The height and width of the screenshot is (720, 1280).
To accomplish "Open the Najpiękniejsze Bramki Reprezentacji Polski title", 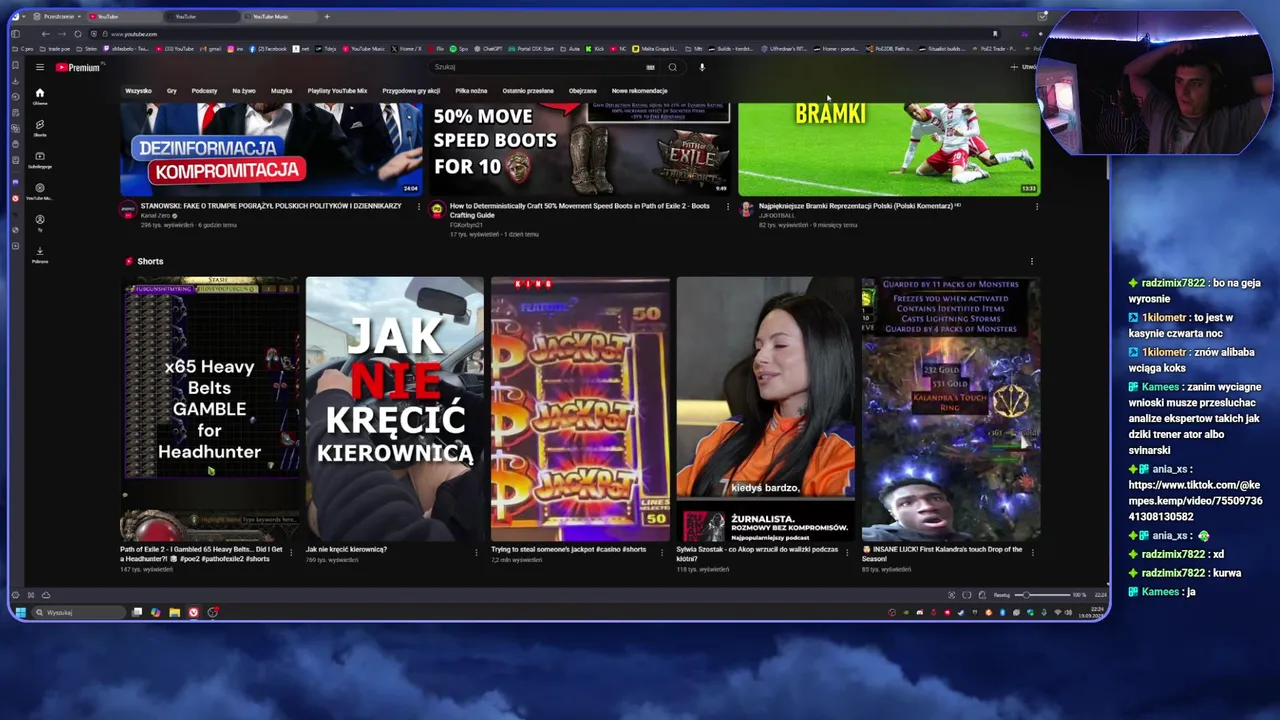I will click(860, 206).
